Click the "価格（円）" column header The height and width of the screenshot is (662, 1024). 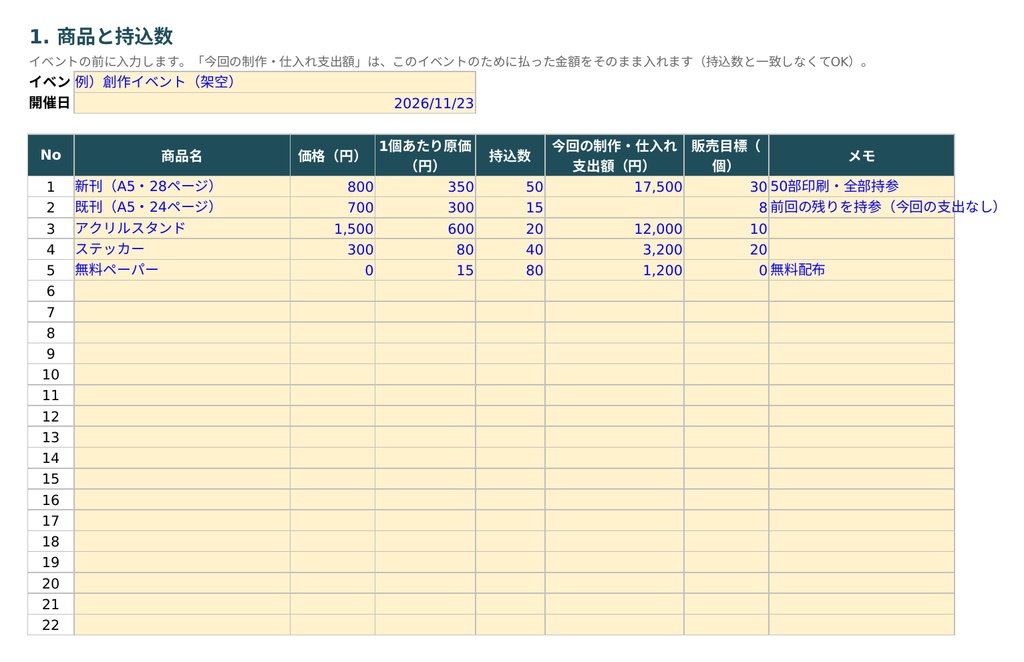(332, 155)
